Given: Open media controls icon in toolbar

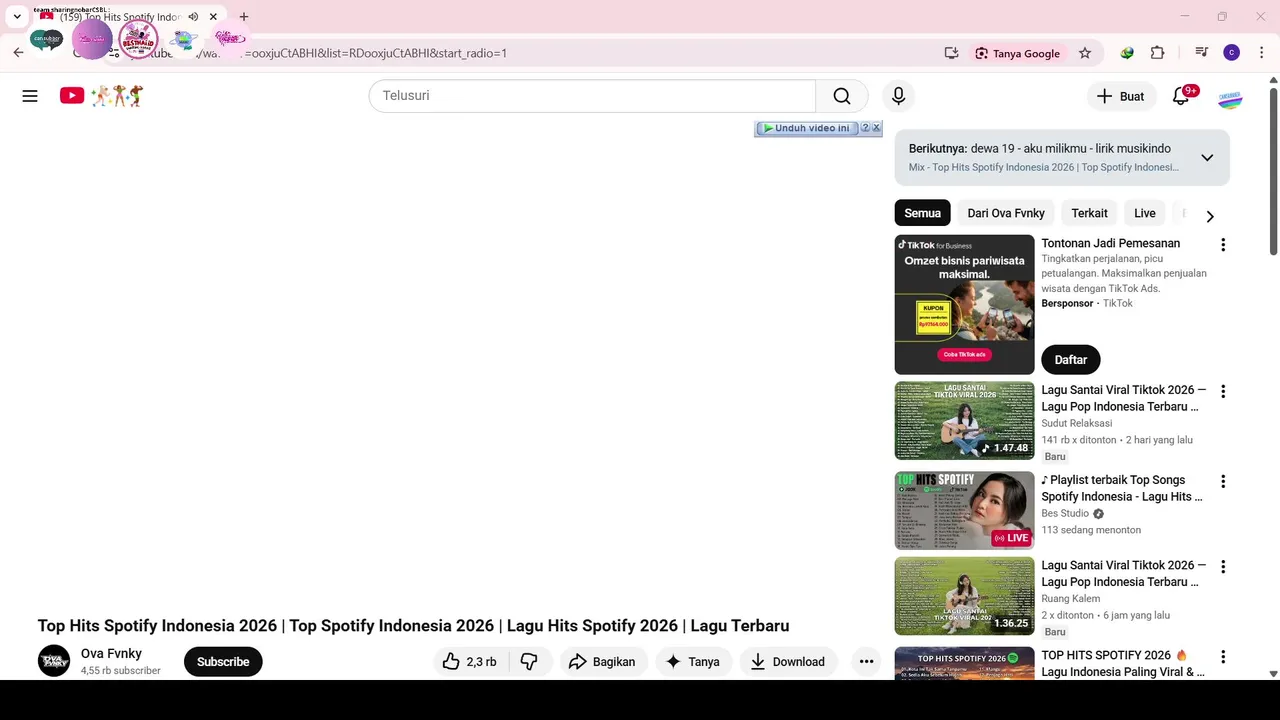Looking at the screenshot, I should 1201,53.
